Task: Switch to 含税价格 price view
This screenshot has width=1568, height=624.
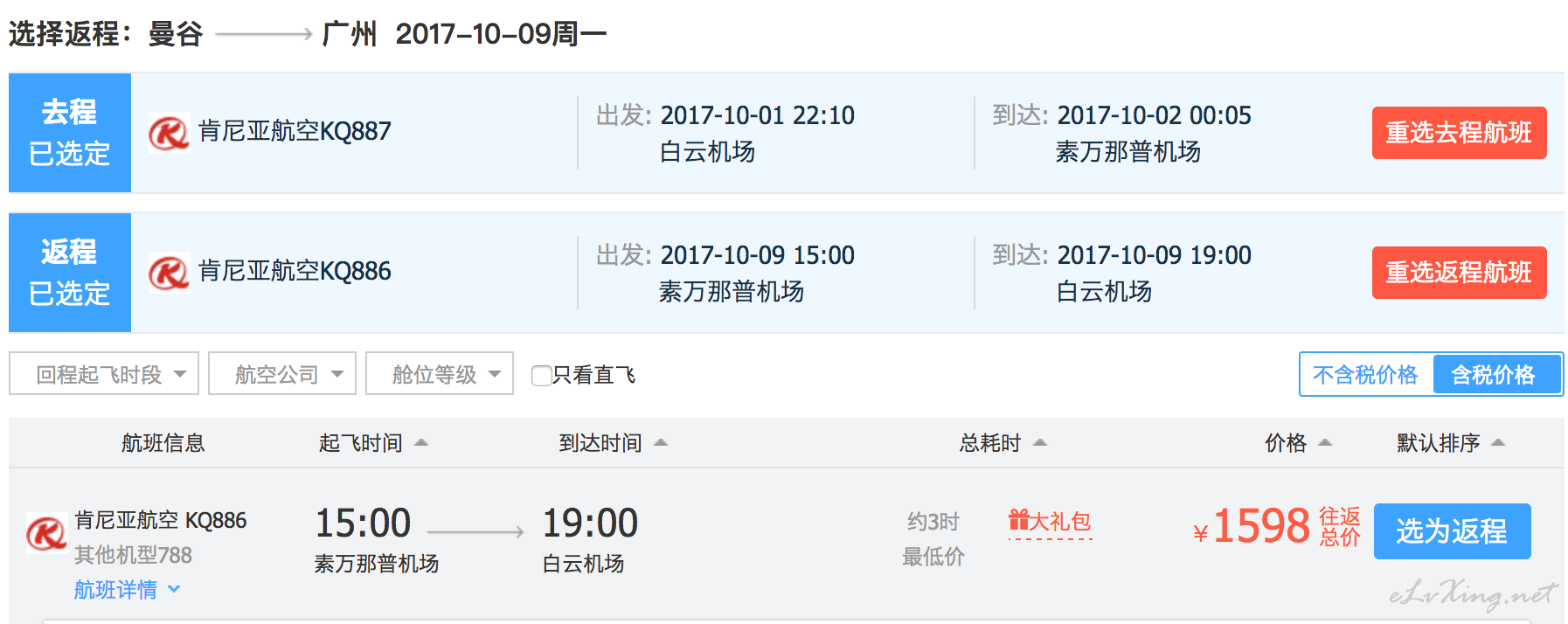Action: [x=1493, y=375]
